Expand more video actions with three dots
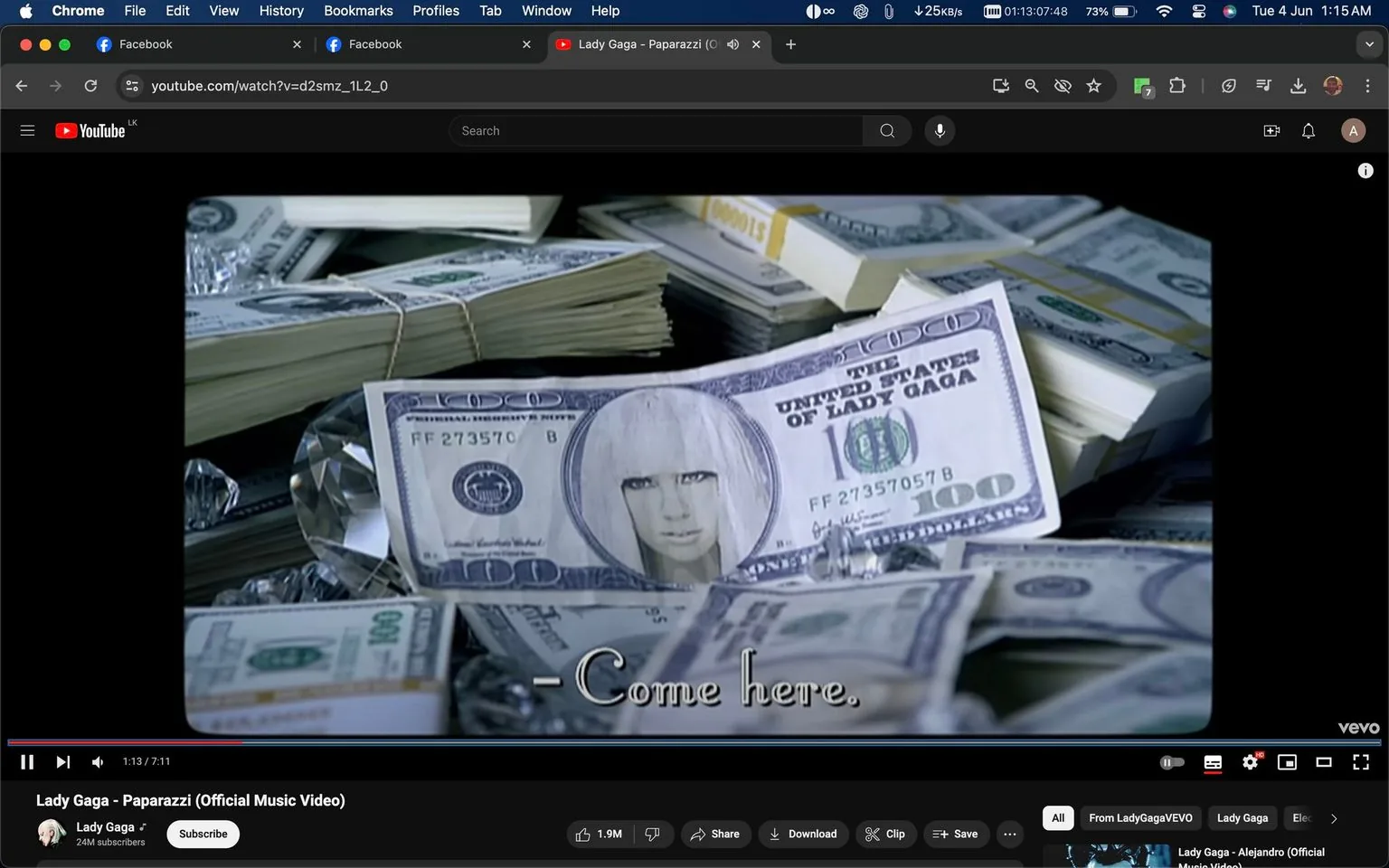The width and height of the screenshot is (1389, 868). (1009, 834)
